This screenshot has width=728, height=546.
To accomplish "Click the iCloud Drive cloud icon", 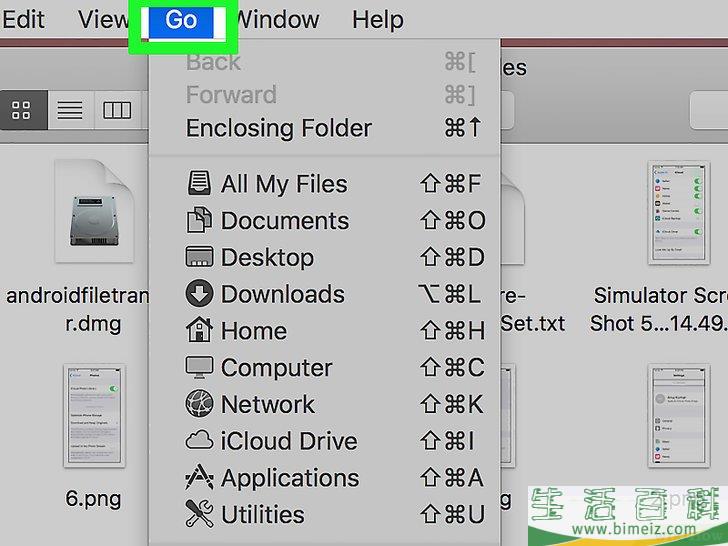I will click(x=200, y=440).
